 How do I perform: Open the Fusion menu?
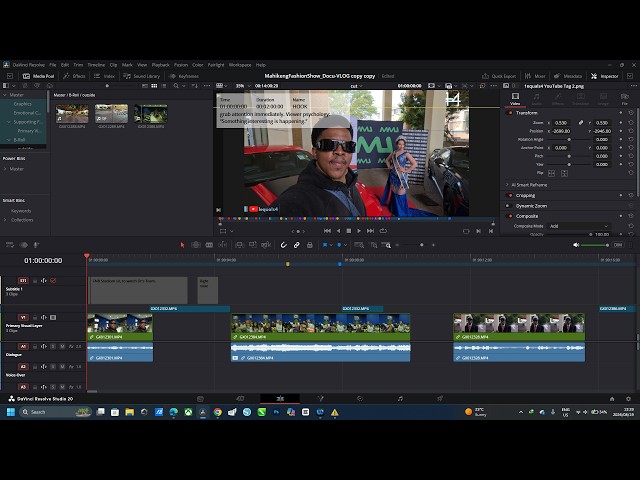(181, 65)
